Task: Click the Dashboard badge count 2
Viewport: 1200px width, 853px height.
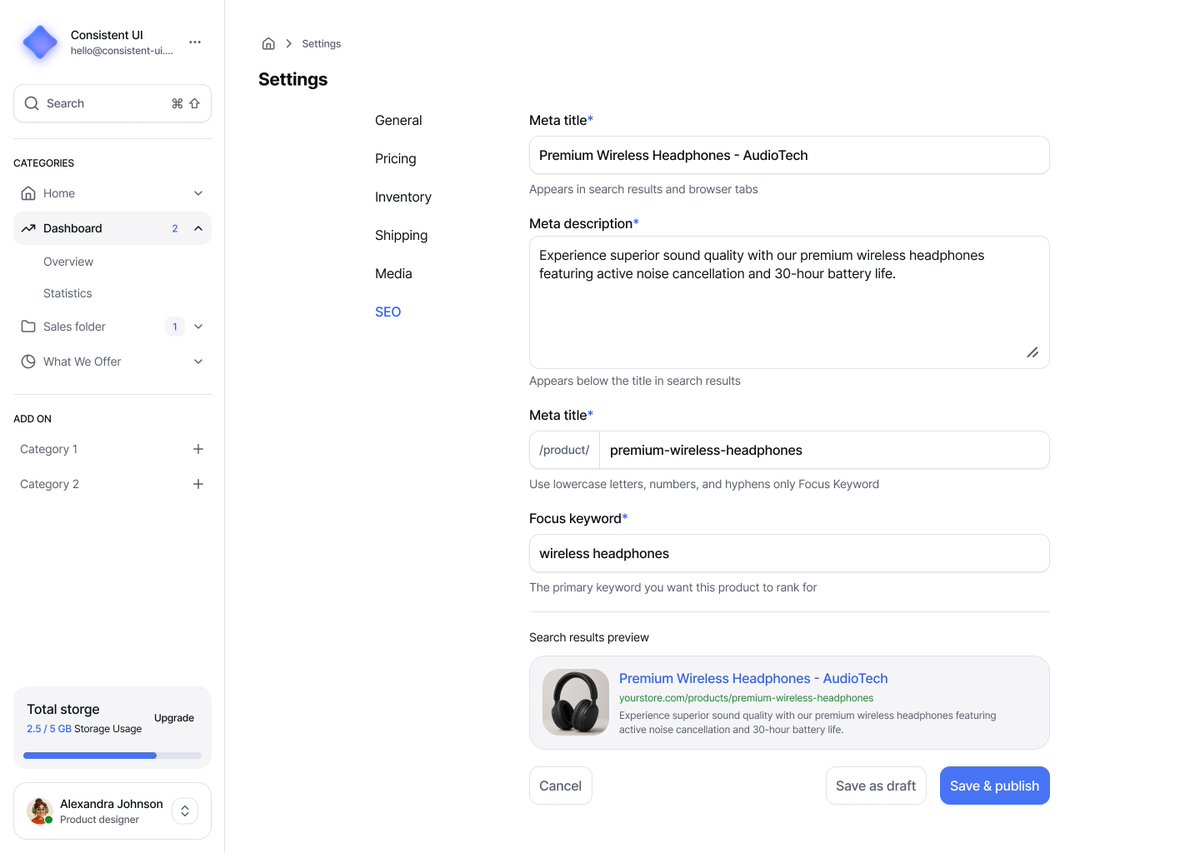Action: tap(175, 228)
